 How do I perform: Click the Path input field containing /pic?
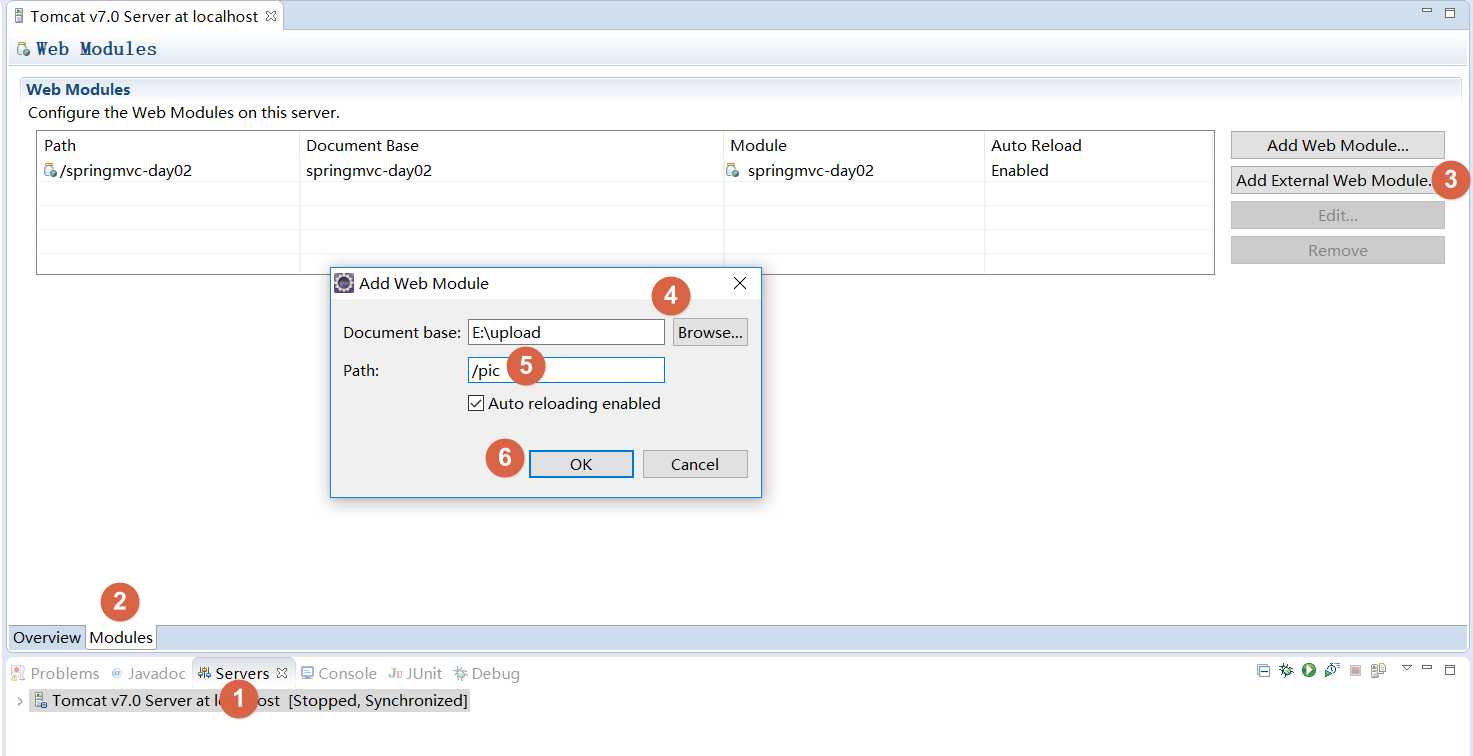[566, 370]
